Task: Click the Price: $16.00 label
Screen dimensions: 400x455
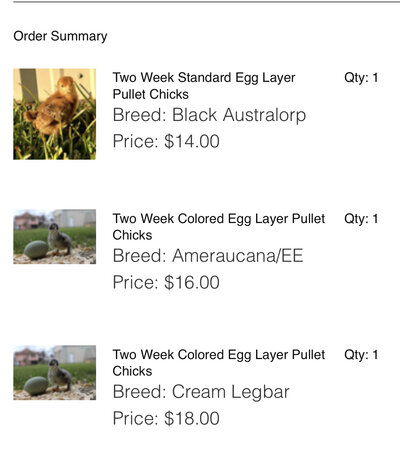Action: tap(166, 282)
